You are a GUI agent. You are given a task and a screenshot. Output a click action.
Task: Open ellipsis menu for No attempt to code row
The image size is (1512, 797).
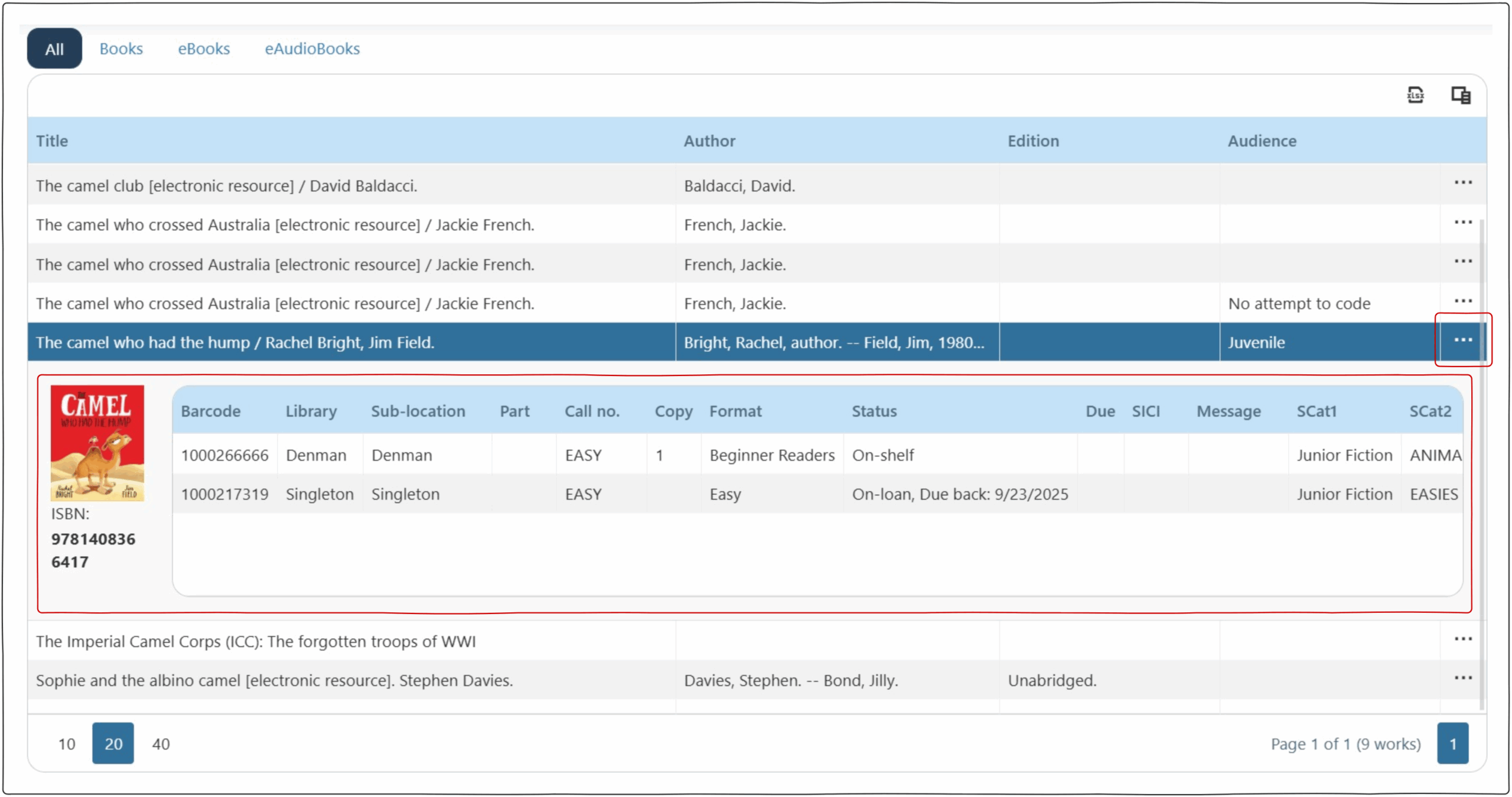(1462, 301)
